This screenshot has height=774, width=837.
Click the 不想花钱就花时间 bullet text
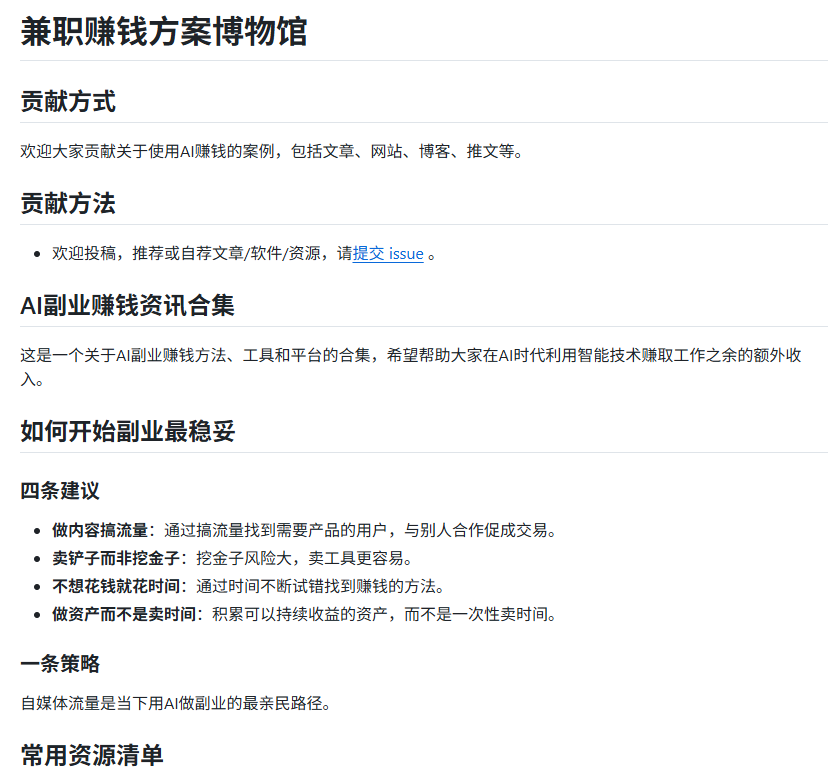pyautogui.click(x=116, y=586)
